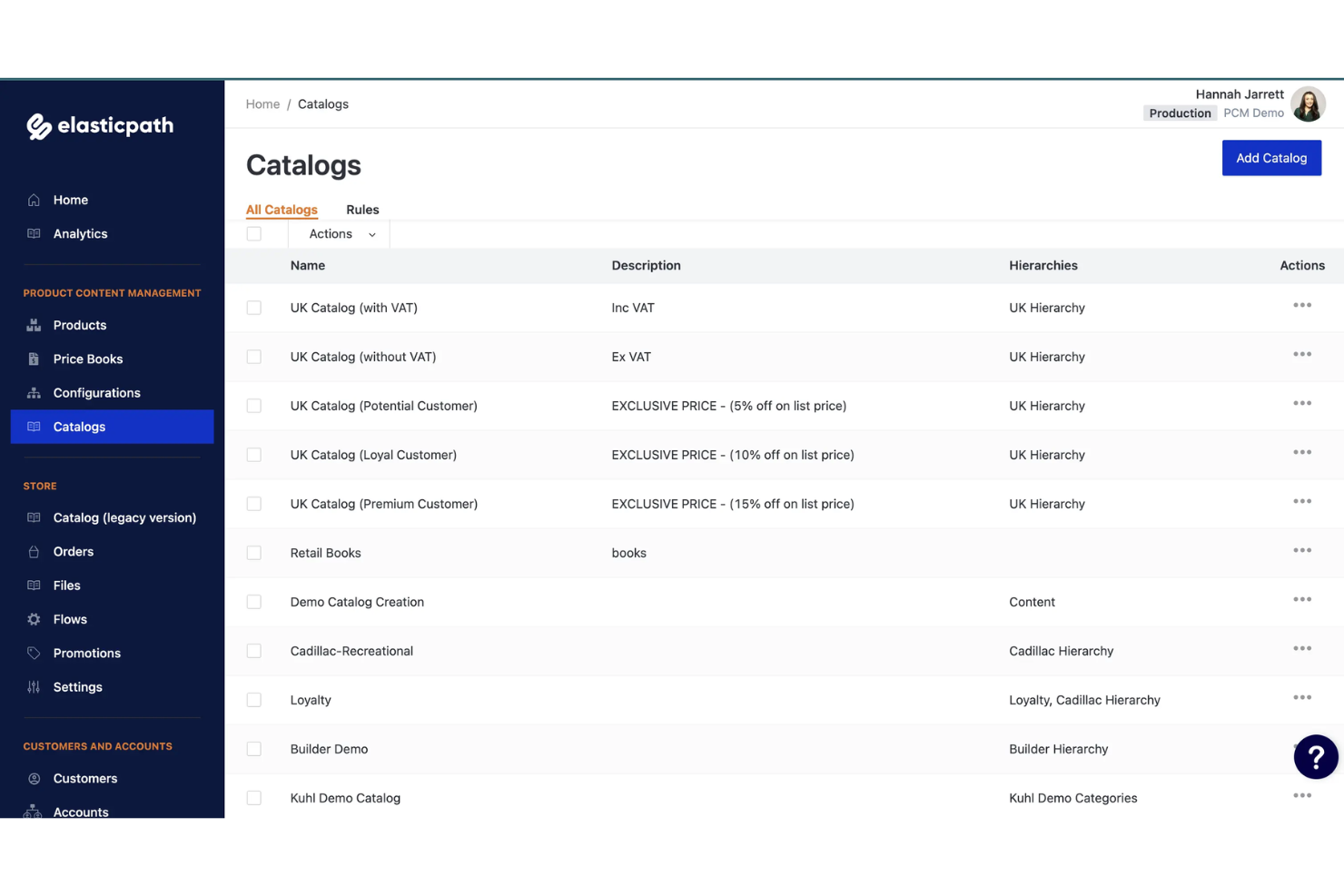The width and height of the screenshot is (1344, 896).
Task: Click the elasticpath logo
Action: pyautogui.click(x=100, y=126)
